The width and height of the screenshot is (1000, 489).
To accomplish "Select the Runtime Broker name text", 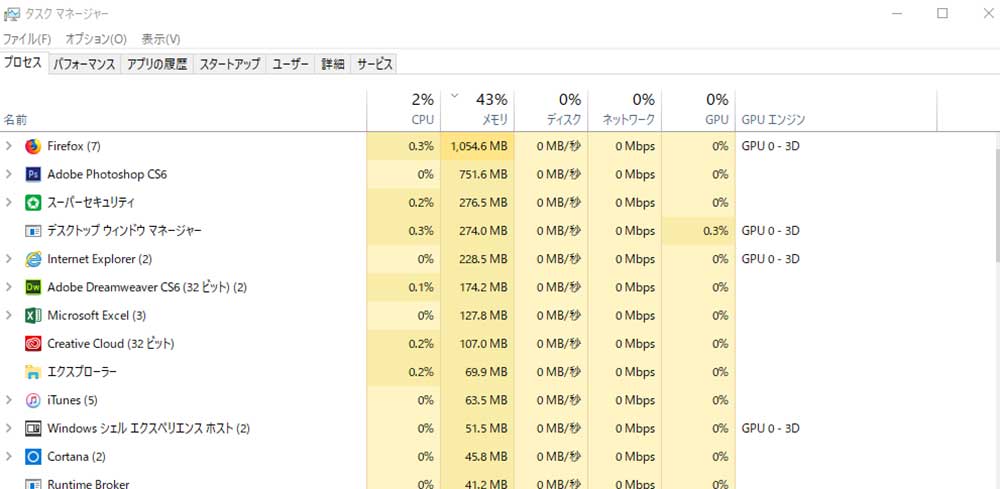I will click(89, 484).
